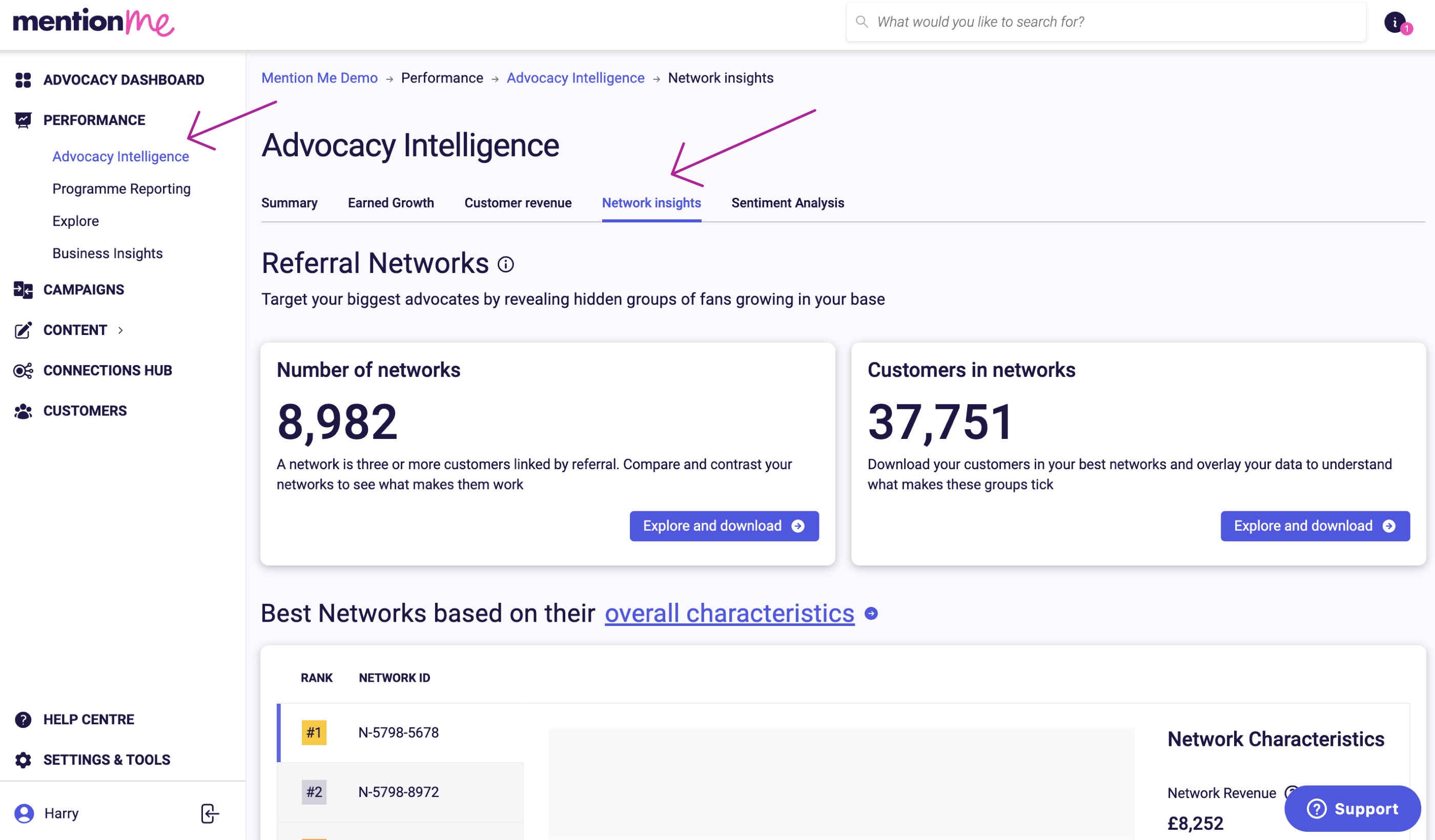Screen dimensions: 1435x840
Task: Open Customers in the sidebar
Action: tap(86, 411)
